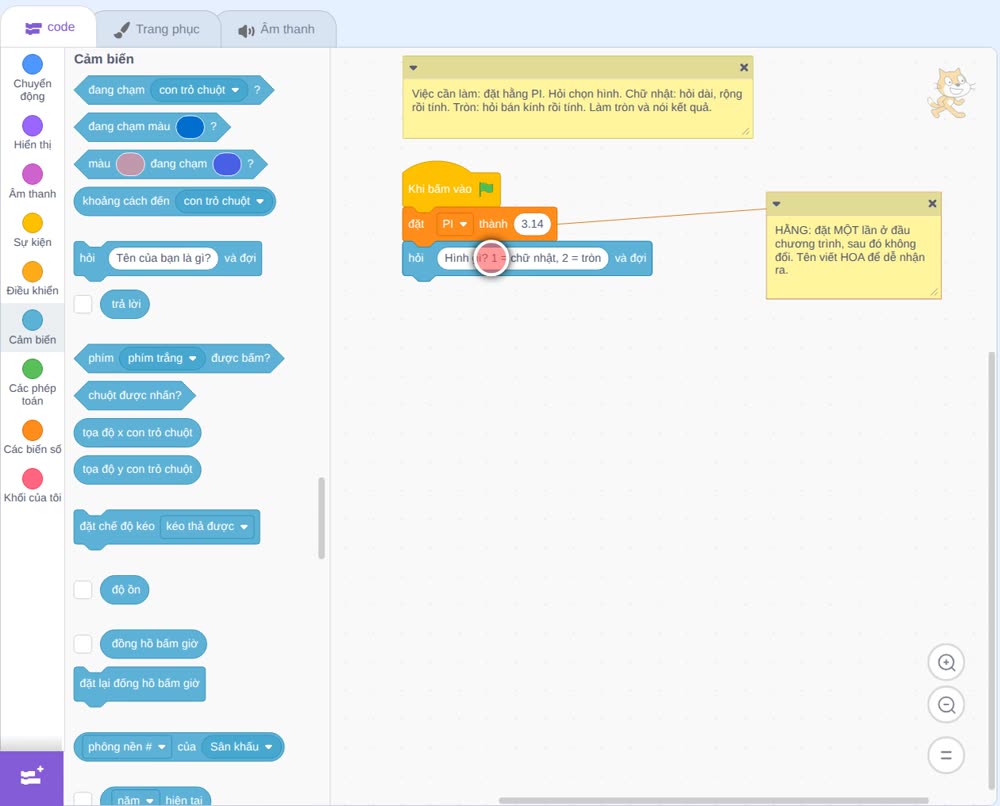This screenshot has height=806, width=1000.
Task: Open 'con trỏ chuột' dropdown in 'khoảng cách đến'
Action: (224, 202)
